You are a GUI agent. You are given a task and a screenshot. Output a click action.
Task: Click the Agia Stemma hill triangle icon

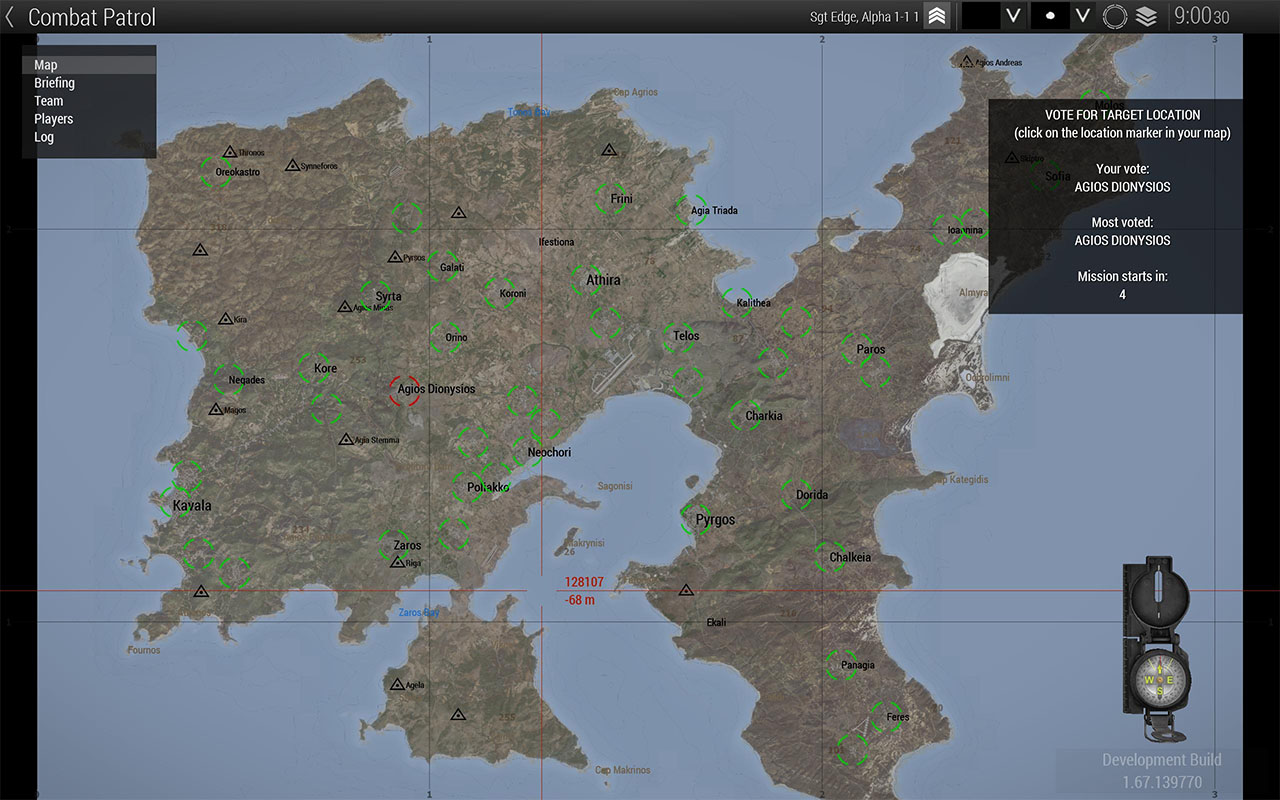[x=346, y=439]
